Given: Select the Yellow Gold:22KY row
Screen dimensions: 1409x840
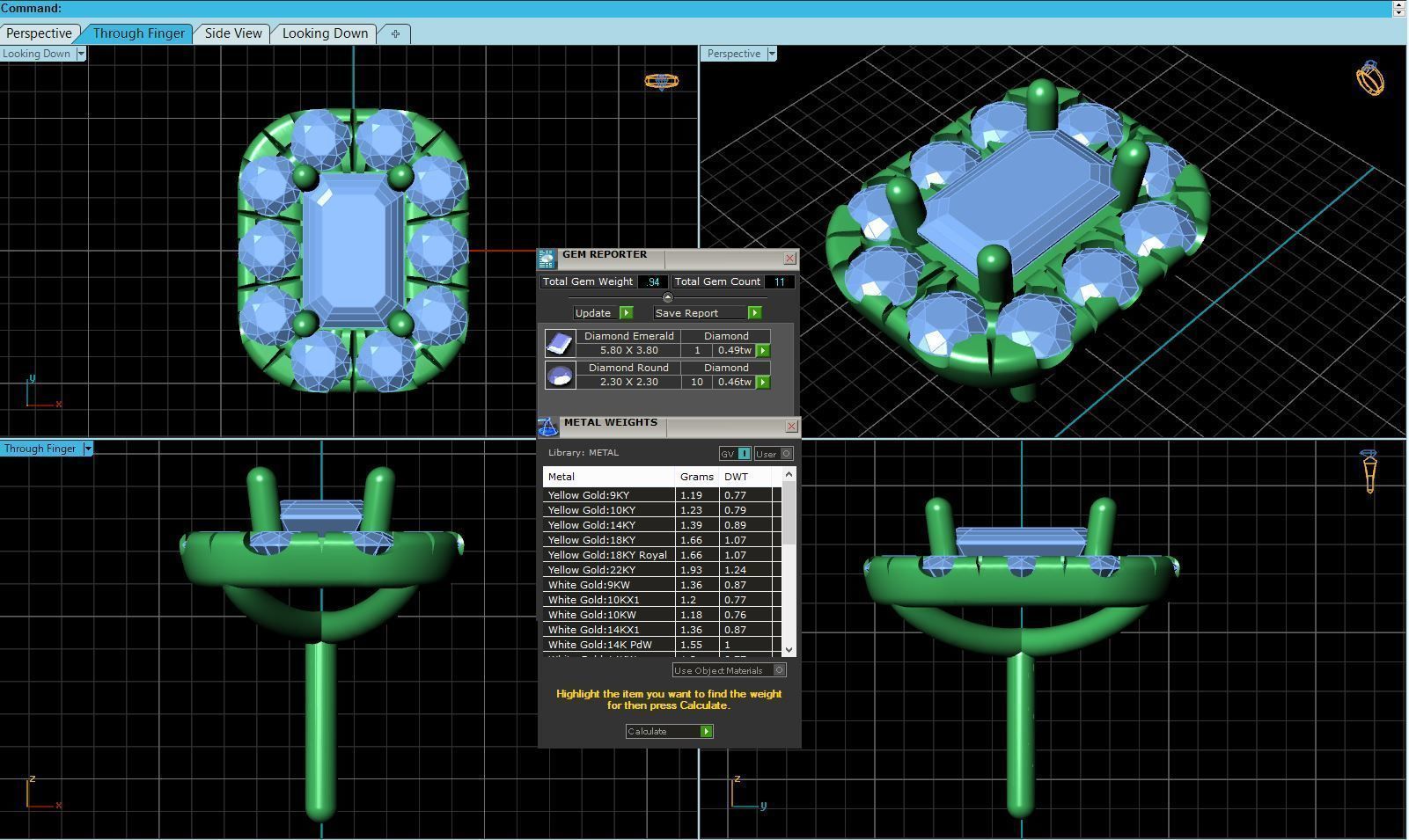Looking at the screenshot, I should (662, 570).
